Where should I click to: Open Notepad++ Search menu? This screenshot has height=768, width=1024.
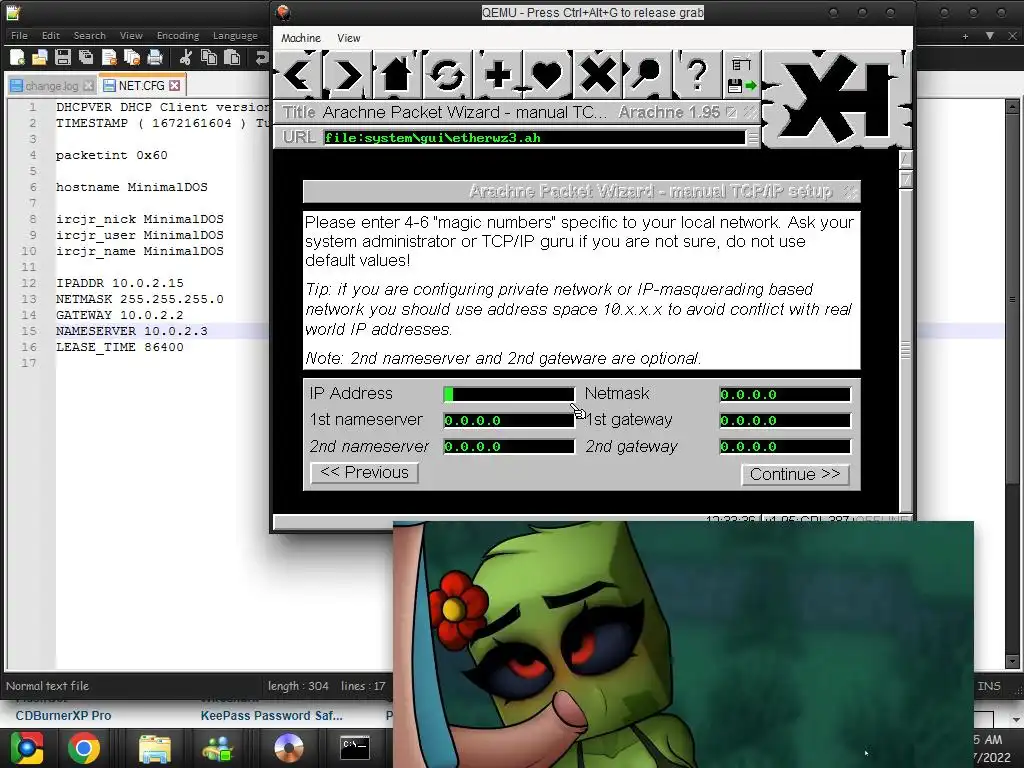(89, 35)
